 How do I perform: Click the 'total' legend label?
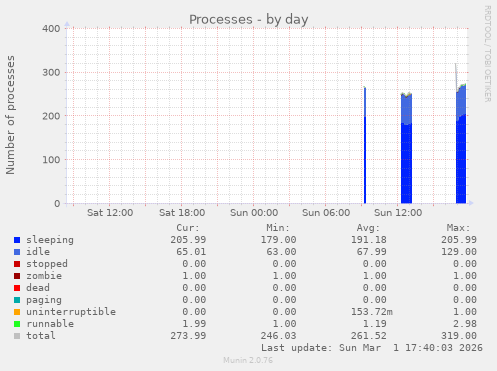coord(41,336)
